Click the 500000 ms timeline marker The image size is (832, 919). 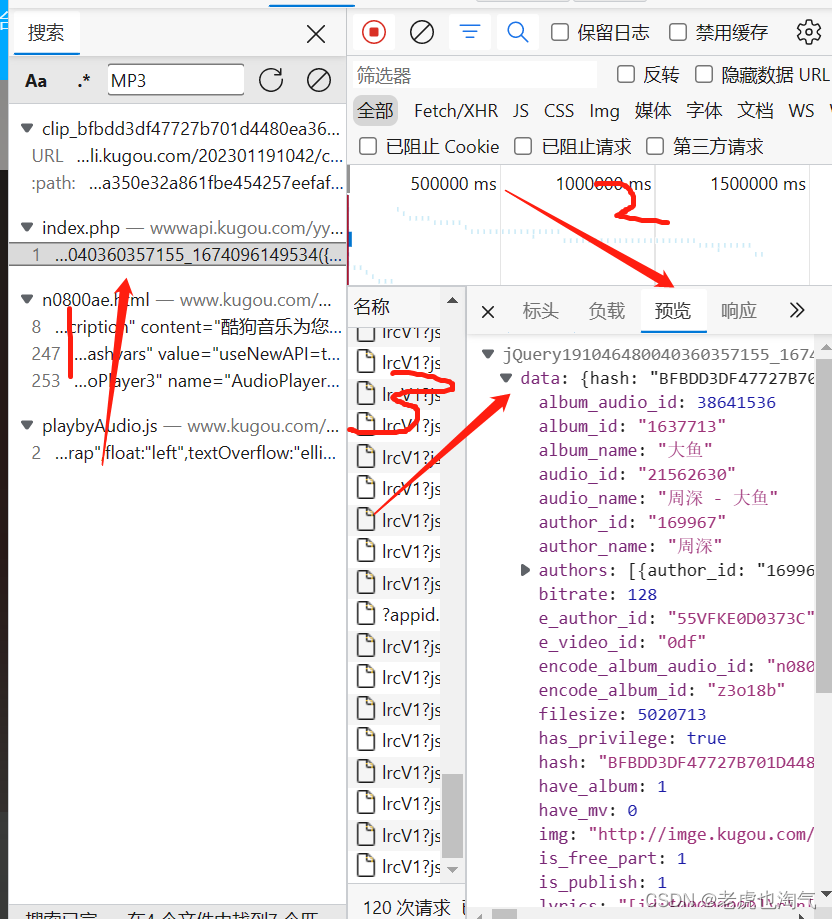(x=453, y=184)
